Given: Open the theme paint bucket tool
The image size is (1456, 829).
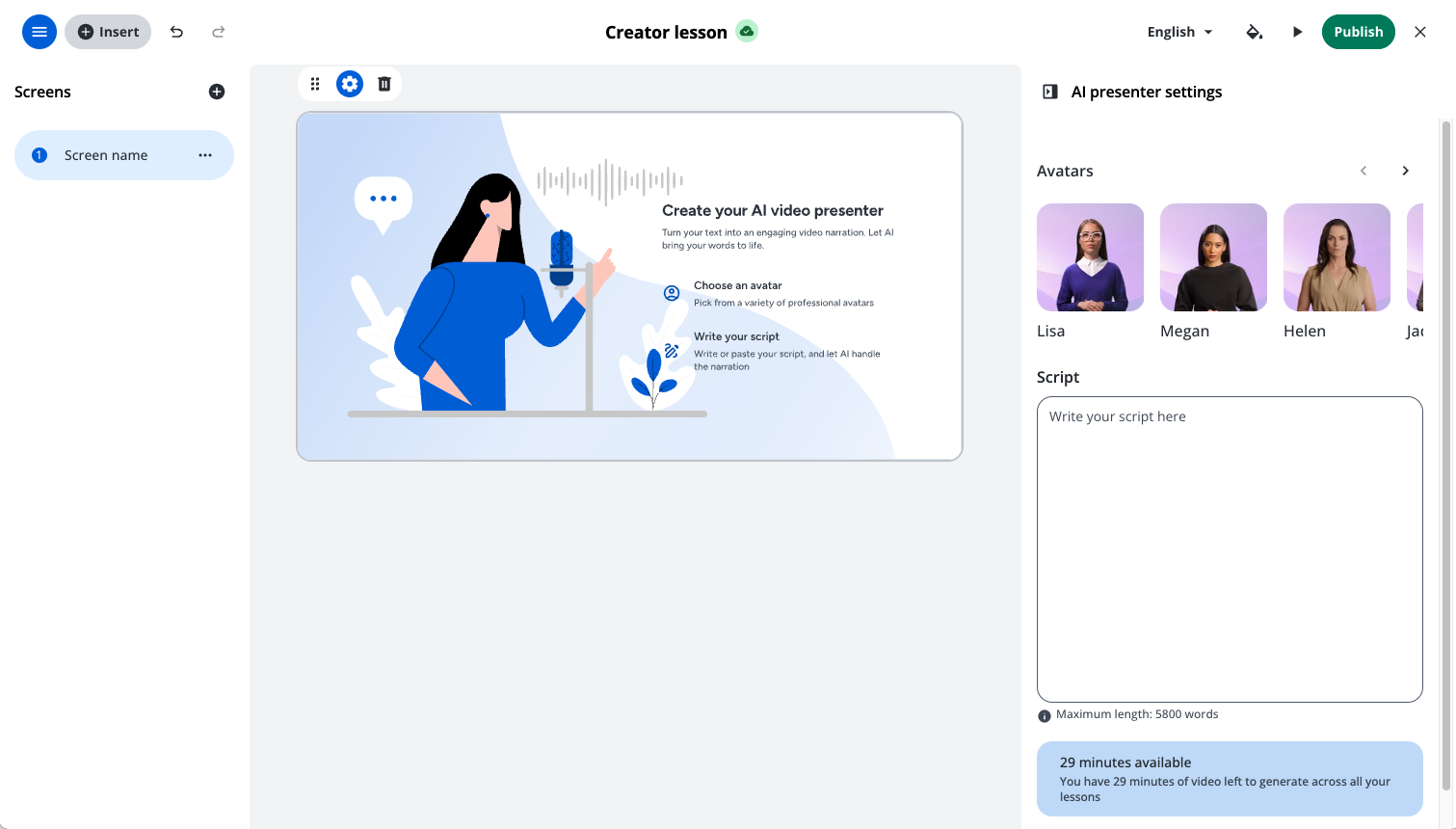Looking at the screenshot, I should click(1254, 32).
